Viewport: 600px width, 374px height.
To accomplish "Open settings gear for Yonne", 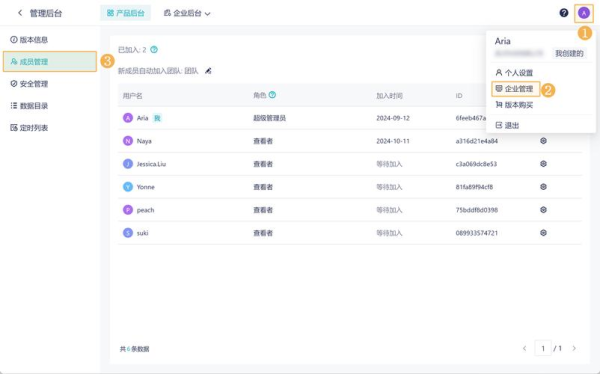I will [x=543, y=187].
